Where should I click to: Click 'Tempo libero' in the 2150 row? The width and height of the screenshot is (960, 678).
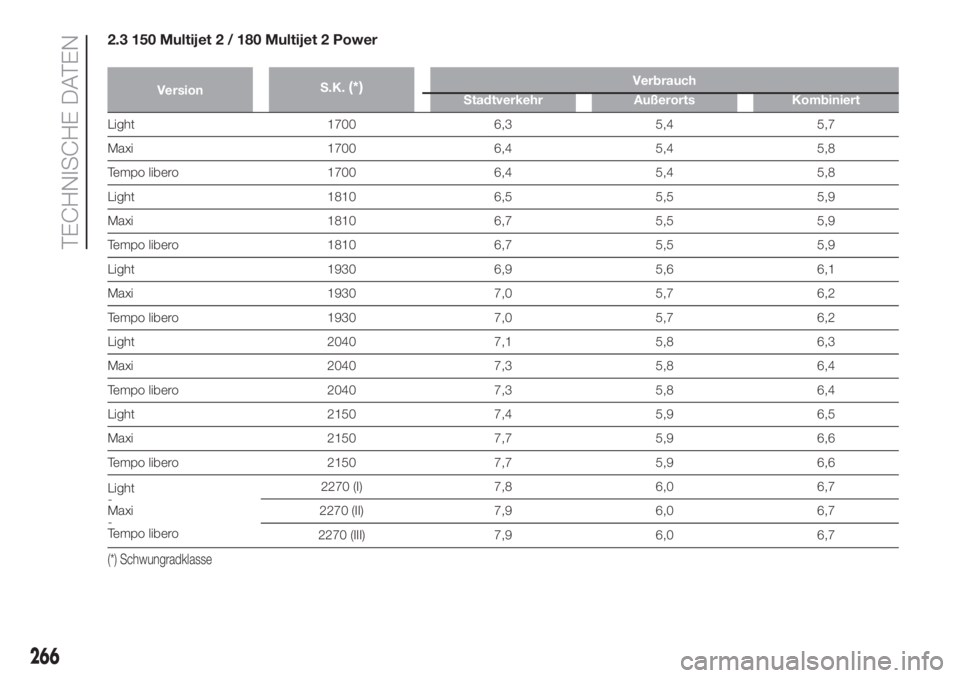click(143, 462)
